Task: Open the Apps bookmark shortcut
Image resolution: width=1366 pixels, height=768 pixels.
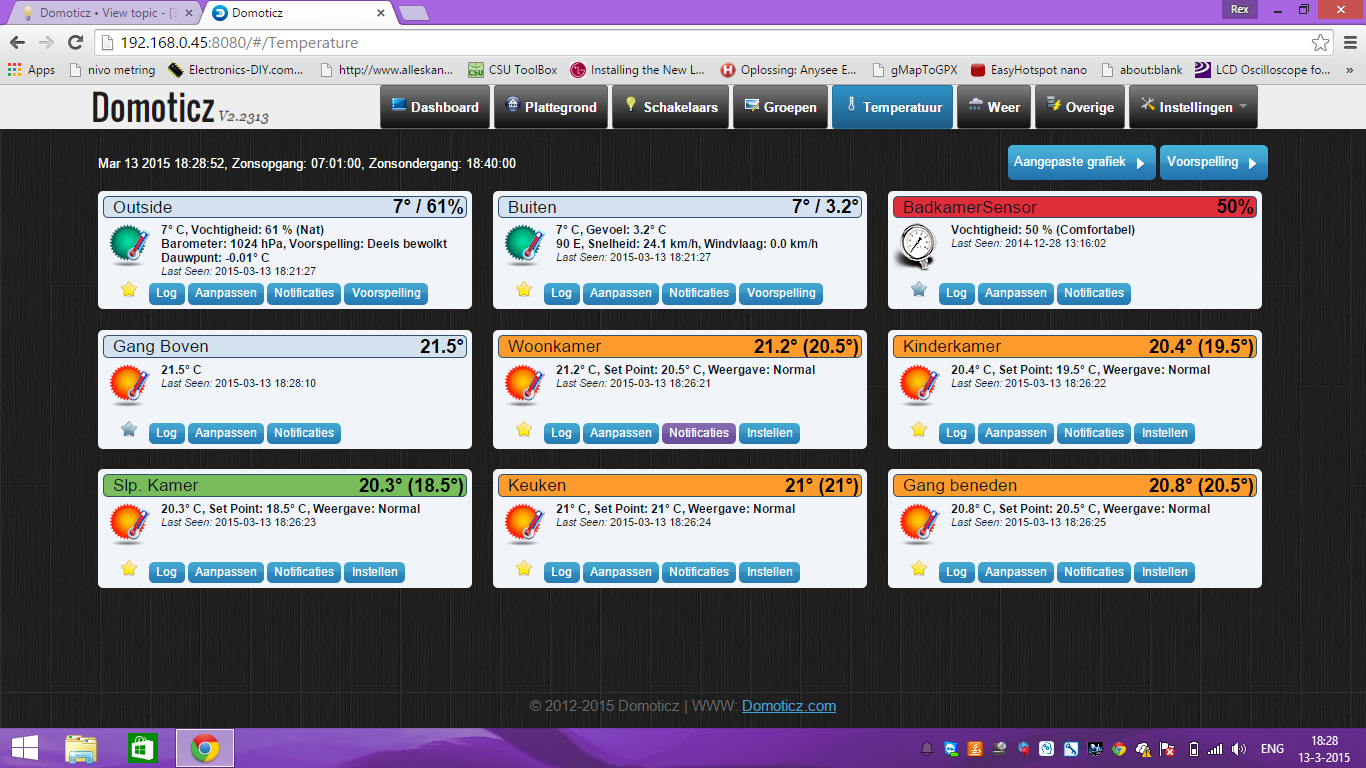Action: pos(31,70)
